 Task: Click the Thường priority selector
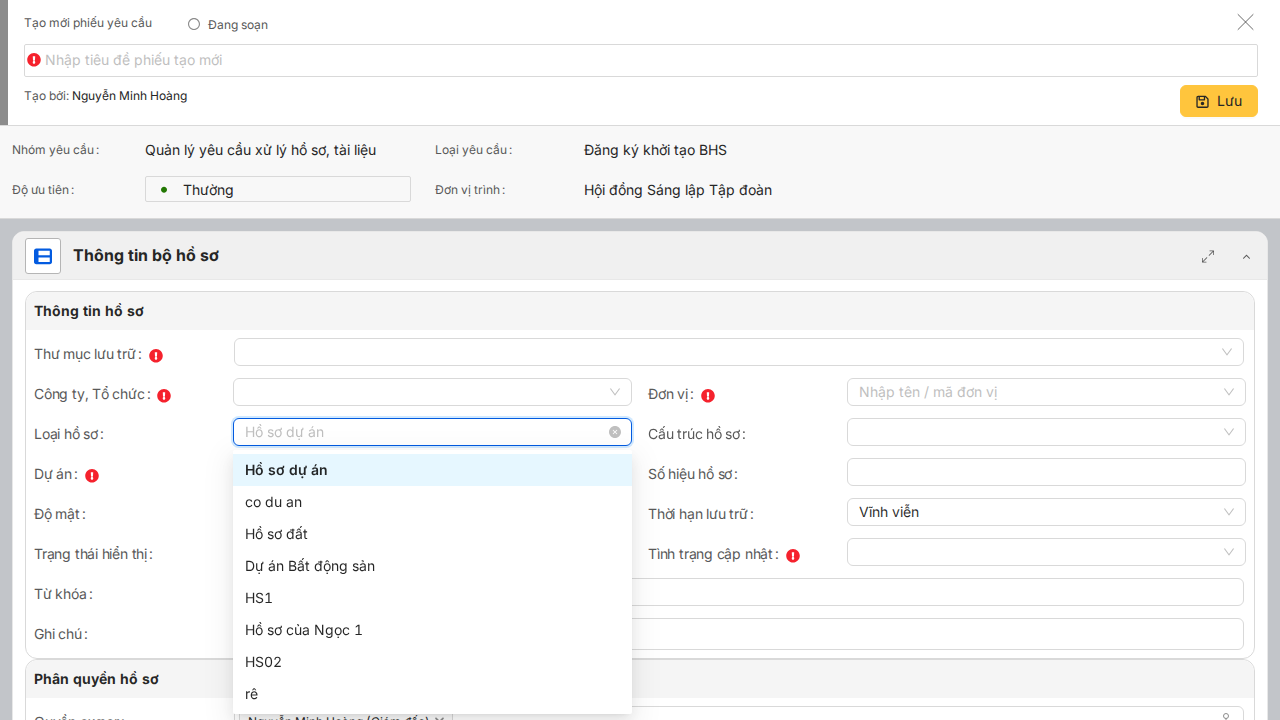(278, 189)
